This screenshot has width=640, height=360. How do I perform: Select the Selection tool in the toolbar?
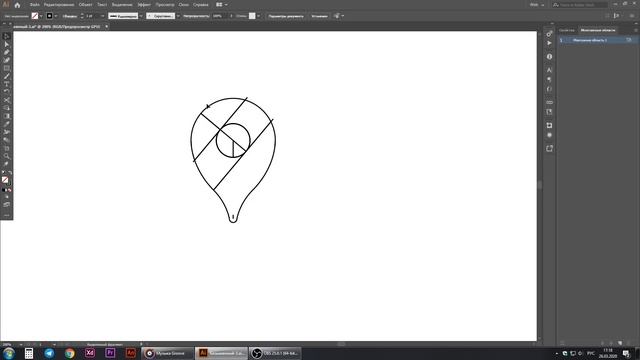coord(7,37)
